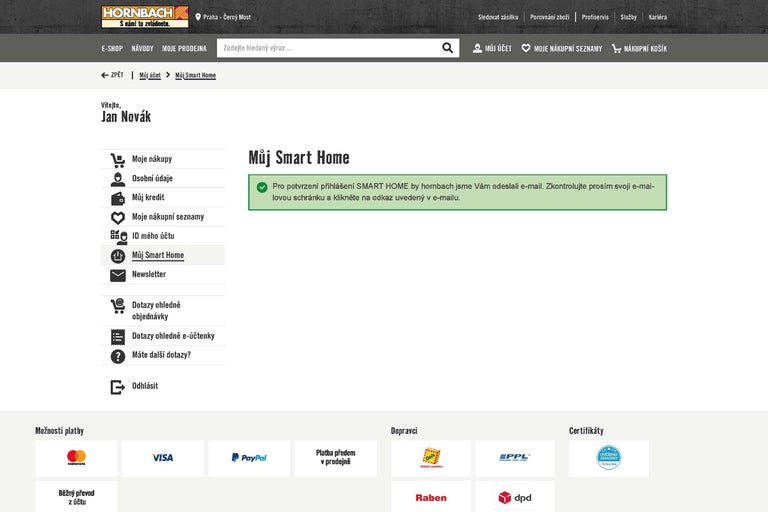768x512 pixels.
Task: Click the Můj účet breadcrumb link
Action: (x=150, y=75)
